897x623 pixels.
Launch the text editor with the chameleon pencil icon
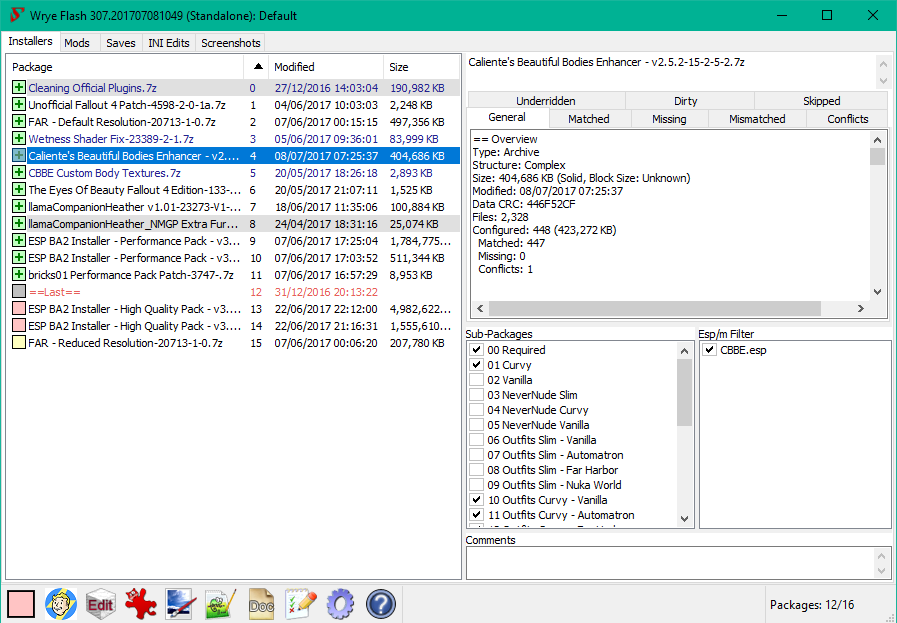tap(221, 604)
